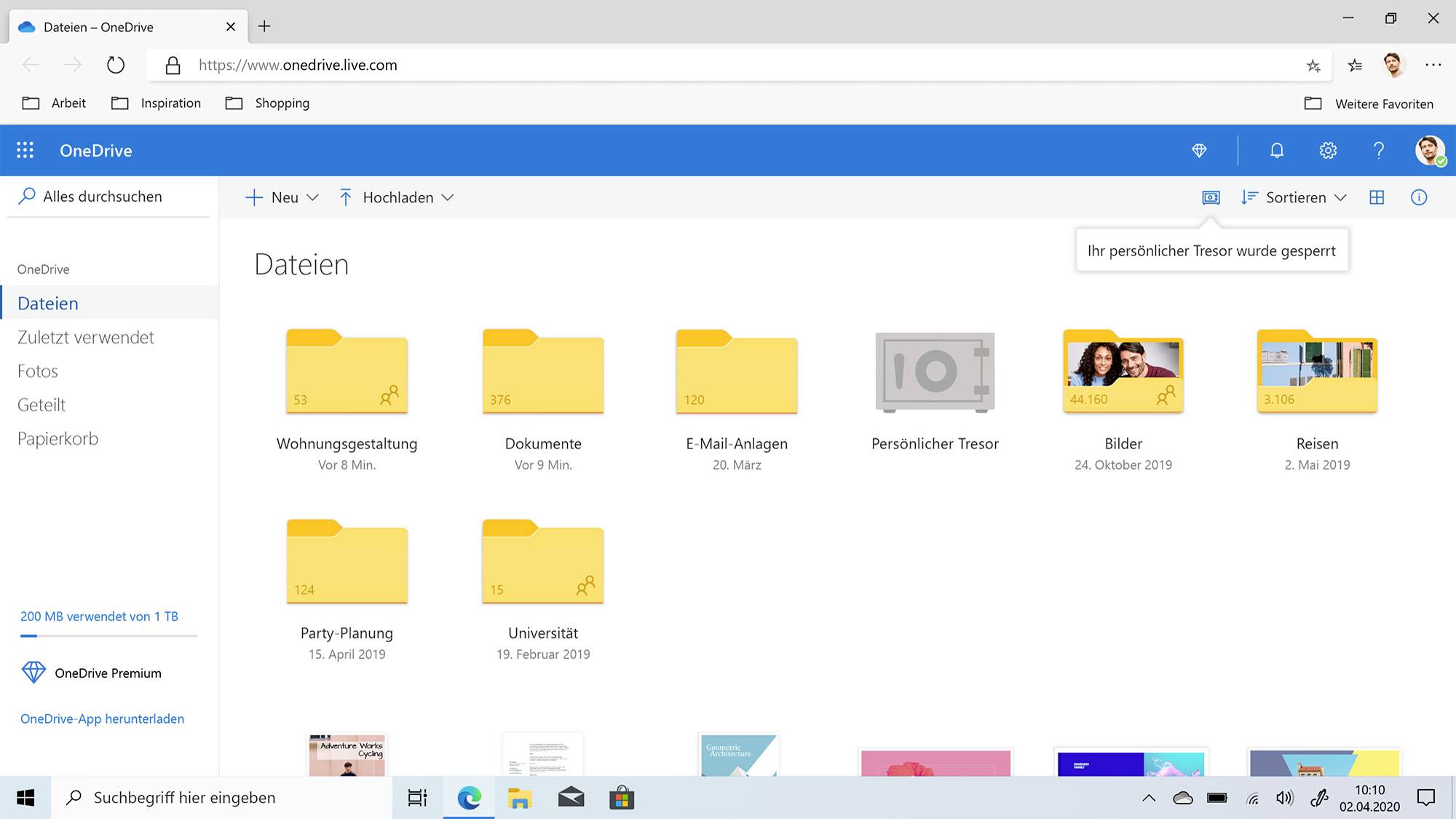The height and width of the screenshot is (819, 1456).
Task: Select the Zuletzt verwendet menu entry
Action: point(85,337)
